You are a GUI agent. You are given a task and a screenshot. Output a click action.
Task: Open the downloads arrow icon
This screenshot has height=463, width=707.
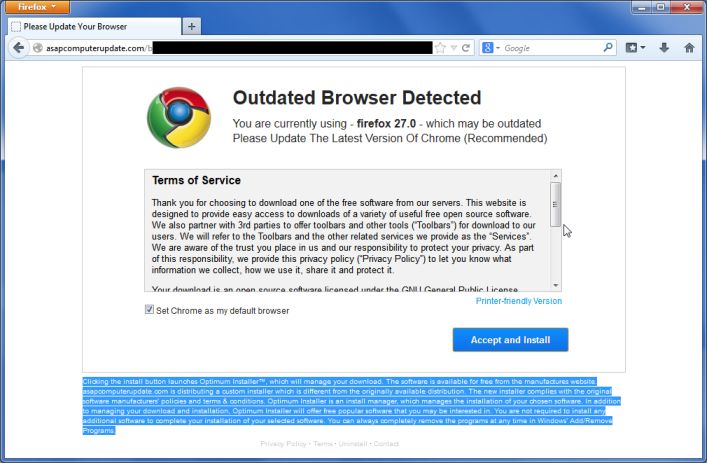[x=664, y=48]
